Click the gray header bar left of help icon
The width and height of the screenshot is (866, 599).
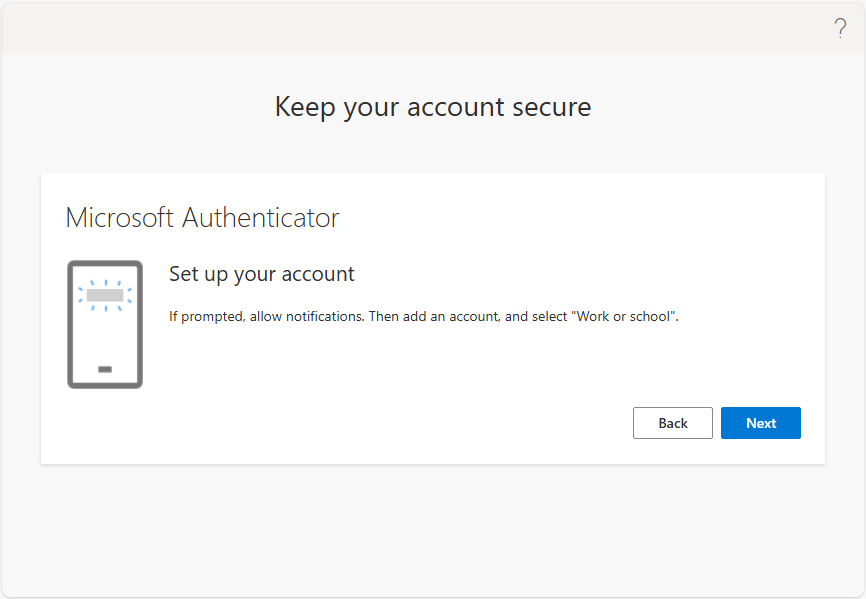point(414,28)
